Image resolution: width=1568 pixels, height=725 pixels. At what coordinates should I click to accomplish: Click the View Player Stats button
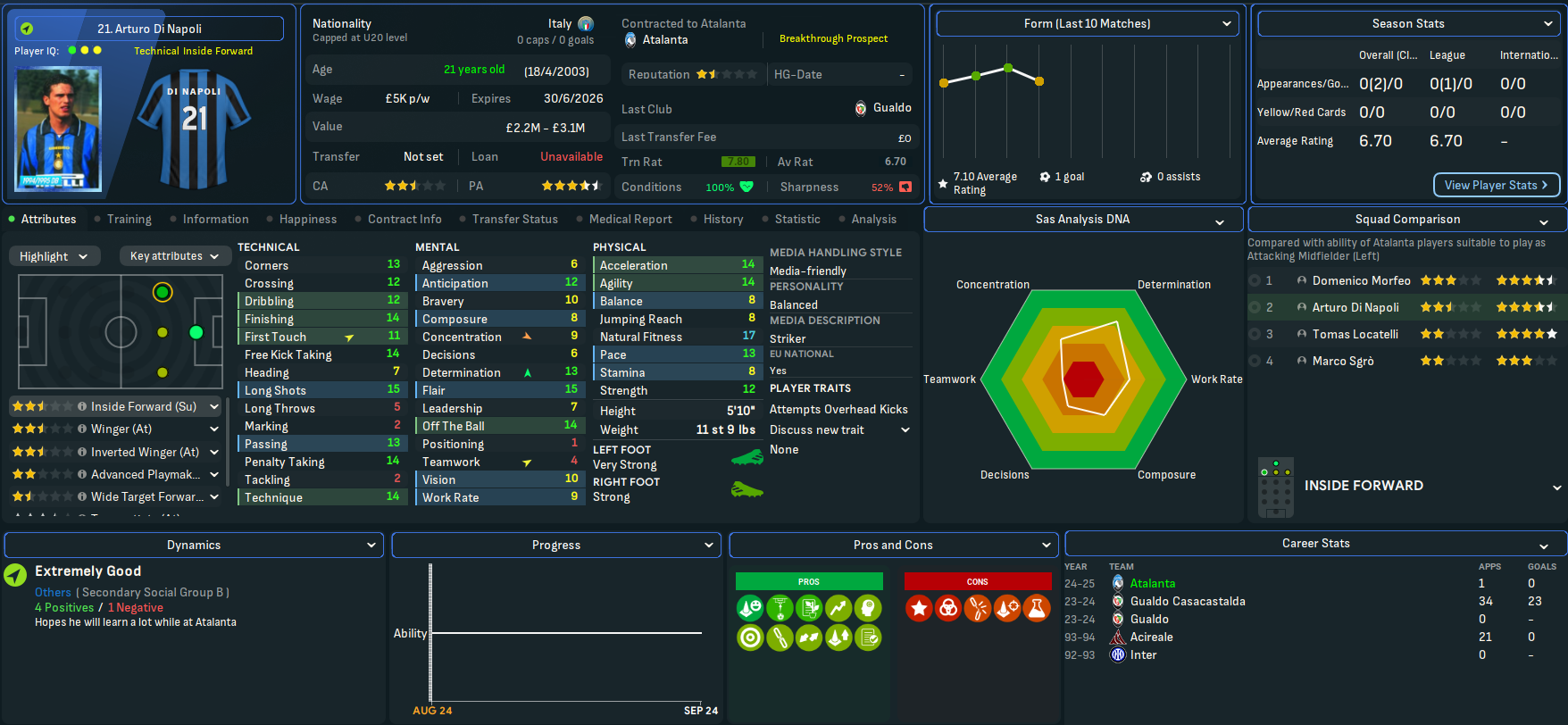[1496, 185]
